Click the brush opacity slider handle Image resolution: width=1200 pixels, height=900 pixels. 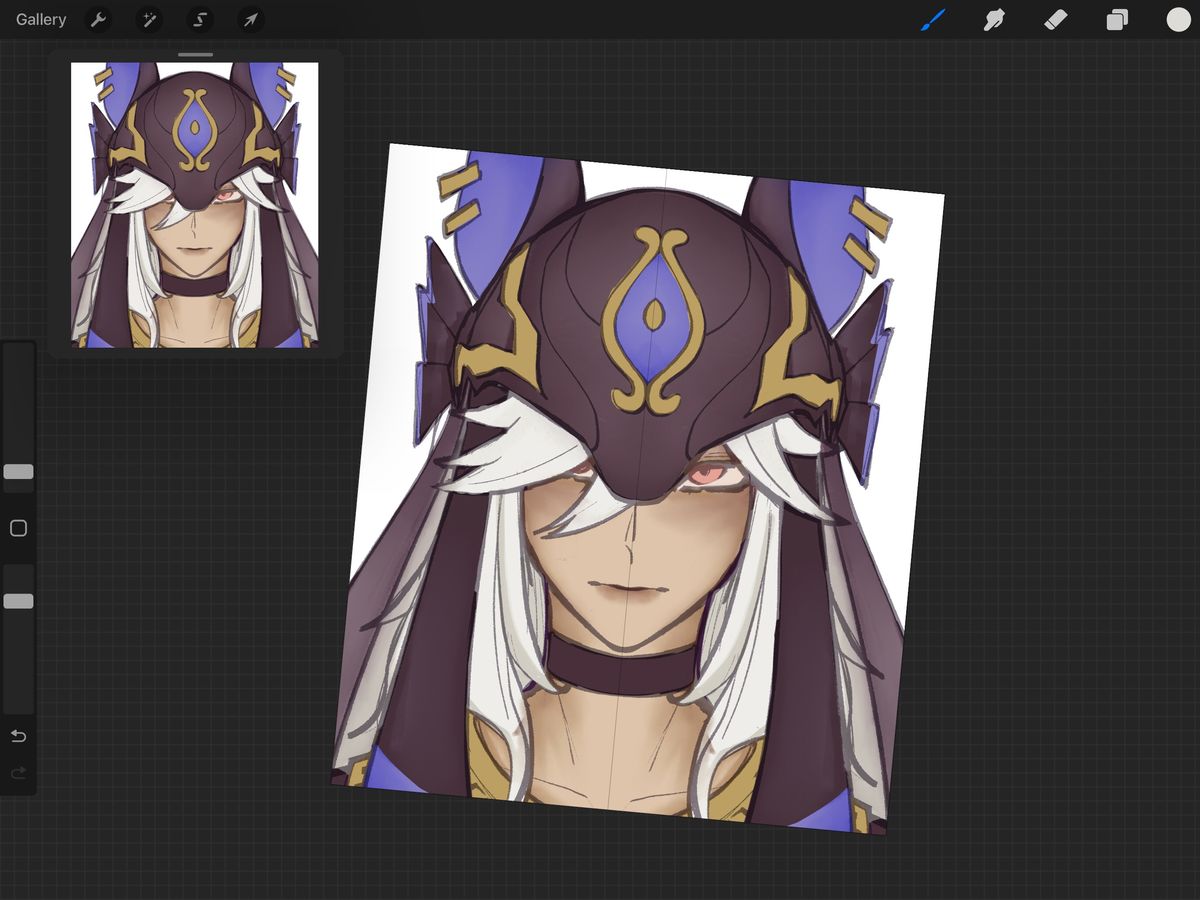click(x=18, y=601)
